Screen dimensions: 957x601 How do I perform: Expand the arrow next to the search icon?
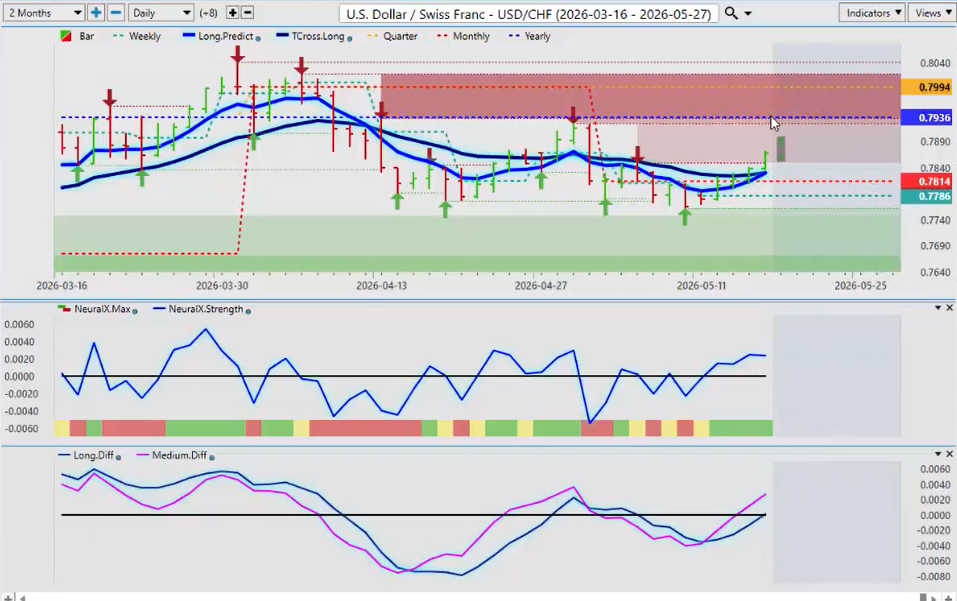pyautogui.click(x=748, y=13)
